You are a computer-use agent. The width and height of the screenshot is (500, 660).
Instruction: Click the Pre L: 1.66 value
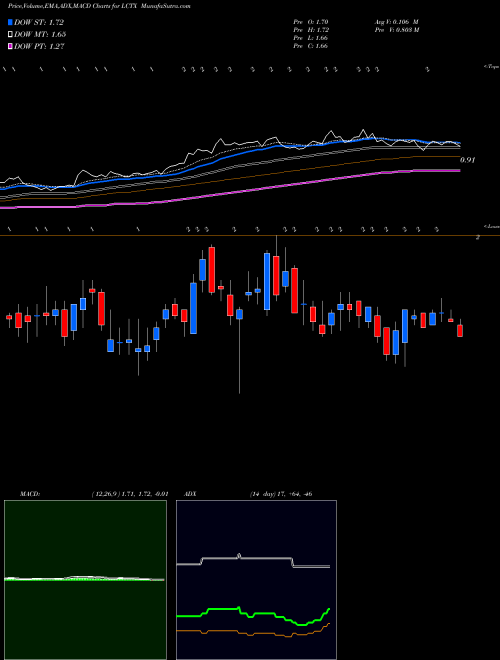pos(311,38)
